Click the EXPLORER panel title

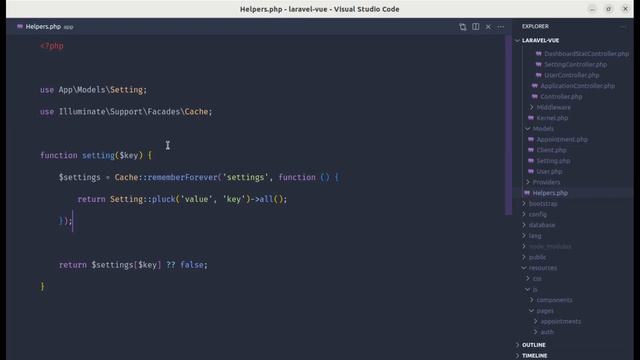click(x=535, y=26)
